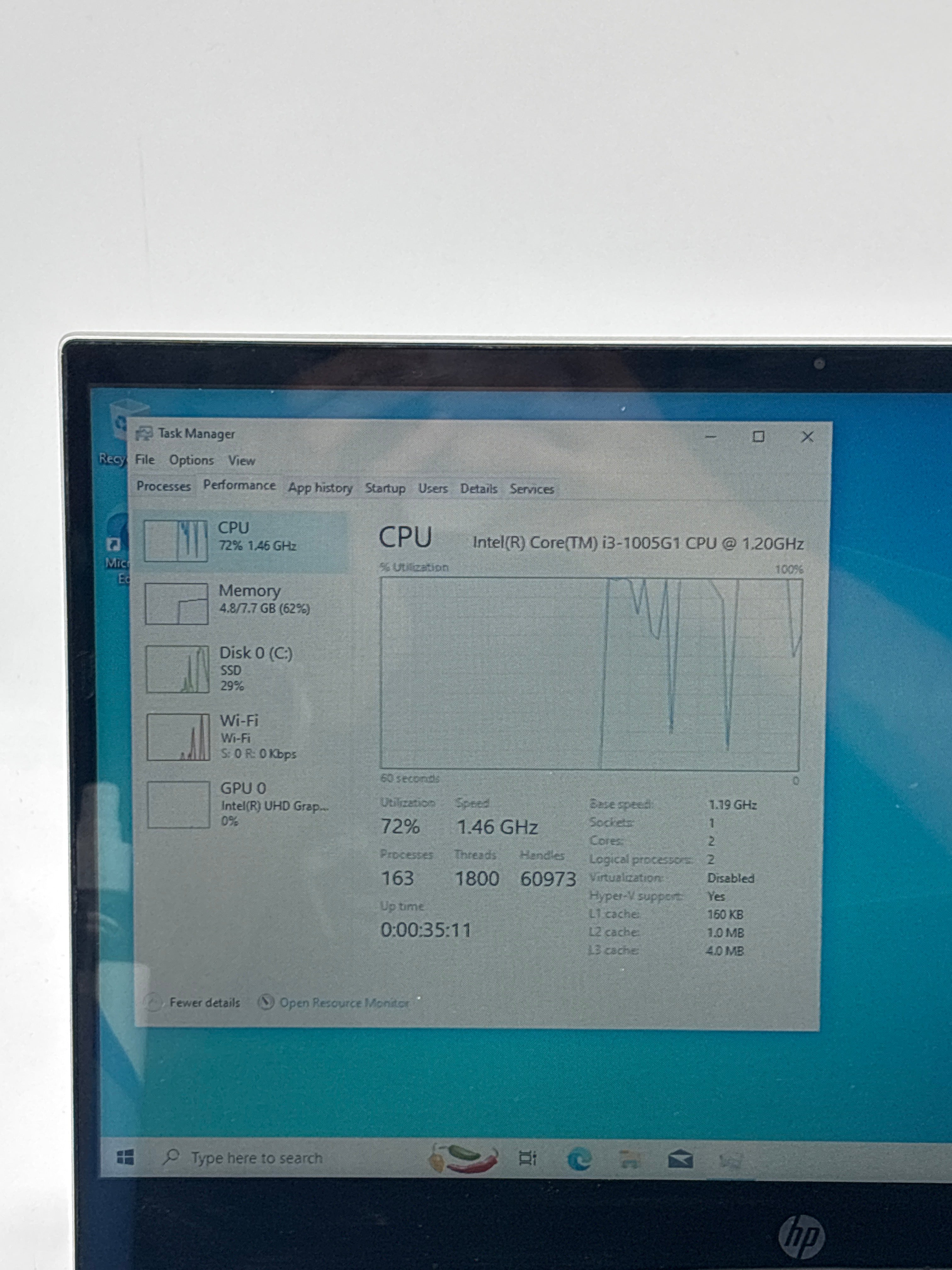Open the Details tab
Screen dimensions: 952x1270
(x=479, y=489)
